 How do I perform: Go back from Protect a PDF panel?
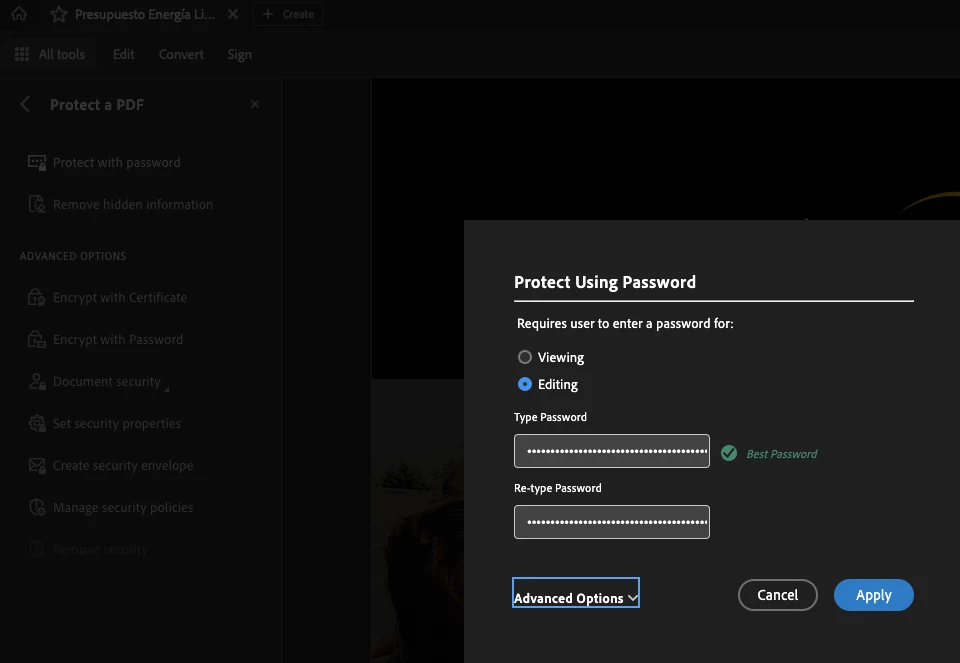24,104
